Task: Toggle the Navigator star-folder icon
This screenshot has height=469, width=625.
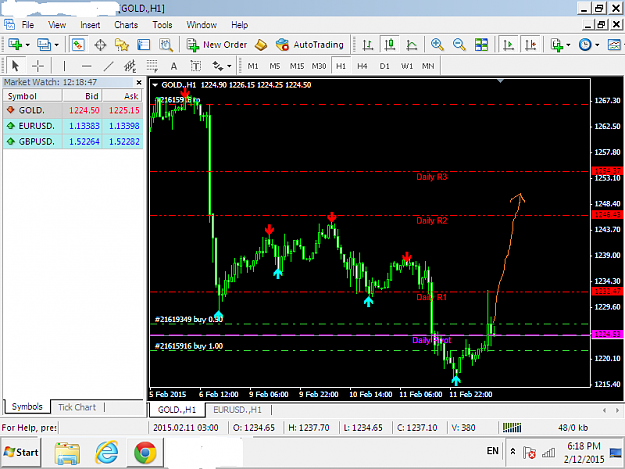Action: pos(122,45)
